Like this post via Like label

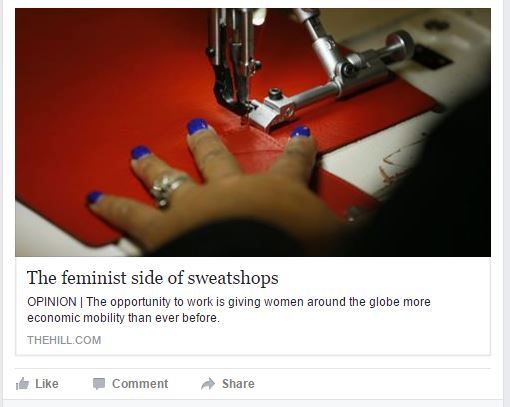click(x=47, y=384)
